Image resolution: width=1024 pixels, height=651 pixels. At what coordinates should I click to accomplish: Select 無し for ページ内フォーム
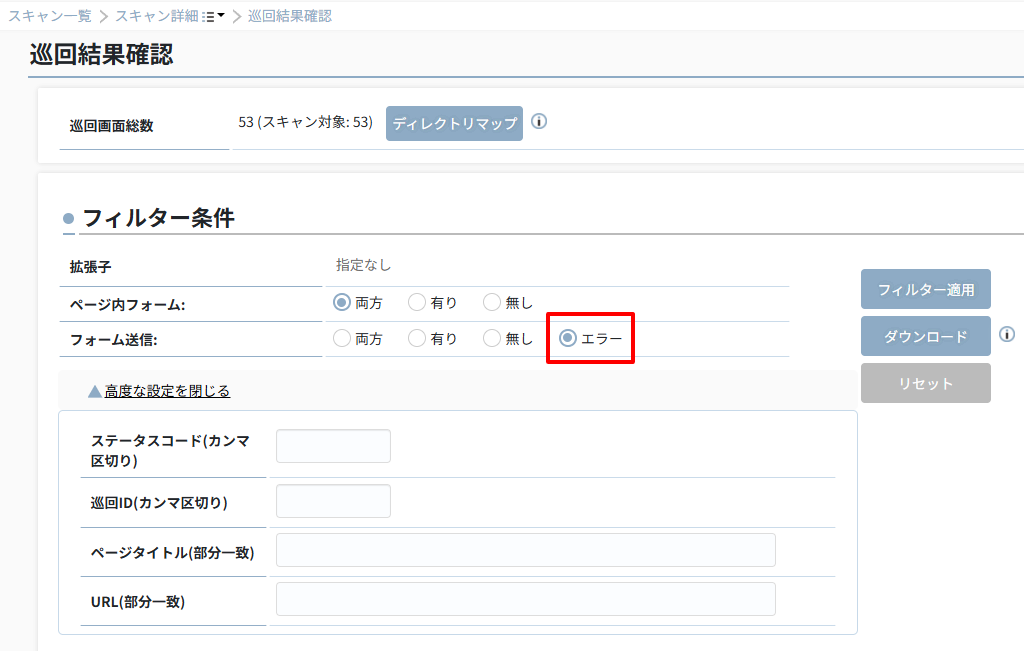[492, 302]
